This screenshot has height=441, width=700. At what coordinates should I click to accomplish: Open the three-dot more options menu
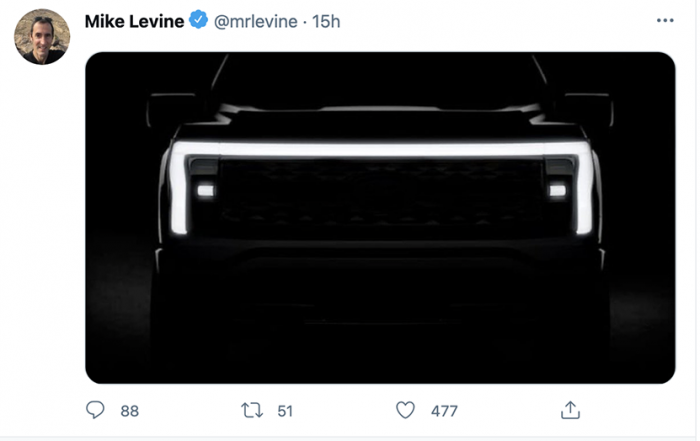pos(665,21)
